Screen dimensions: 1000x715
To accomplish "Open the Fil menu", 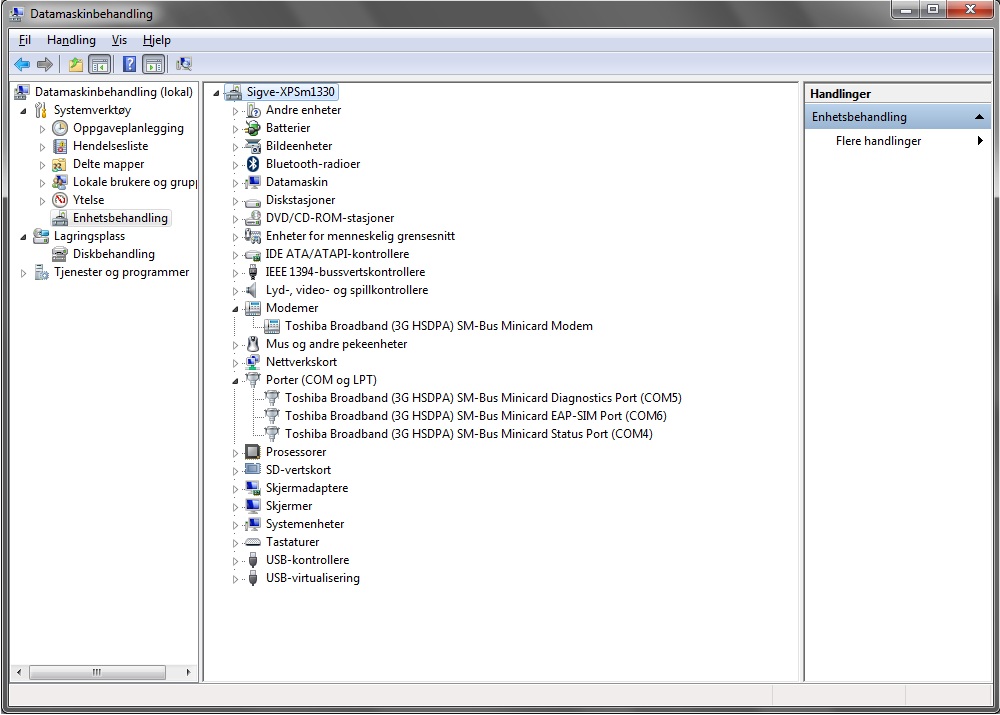I will pos(25,40).
